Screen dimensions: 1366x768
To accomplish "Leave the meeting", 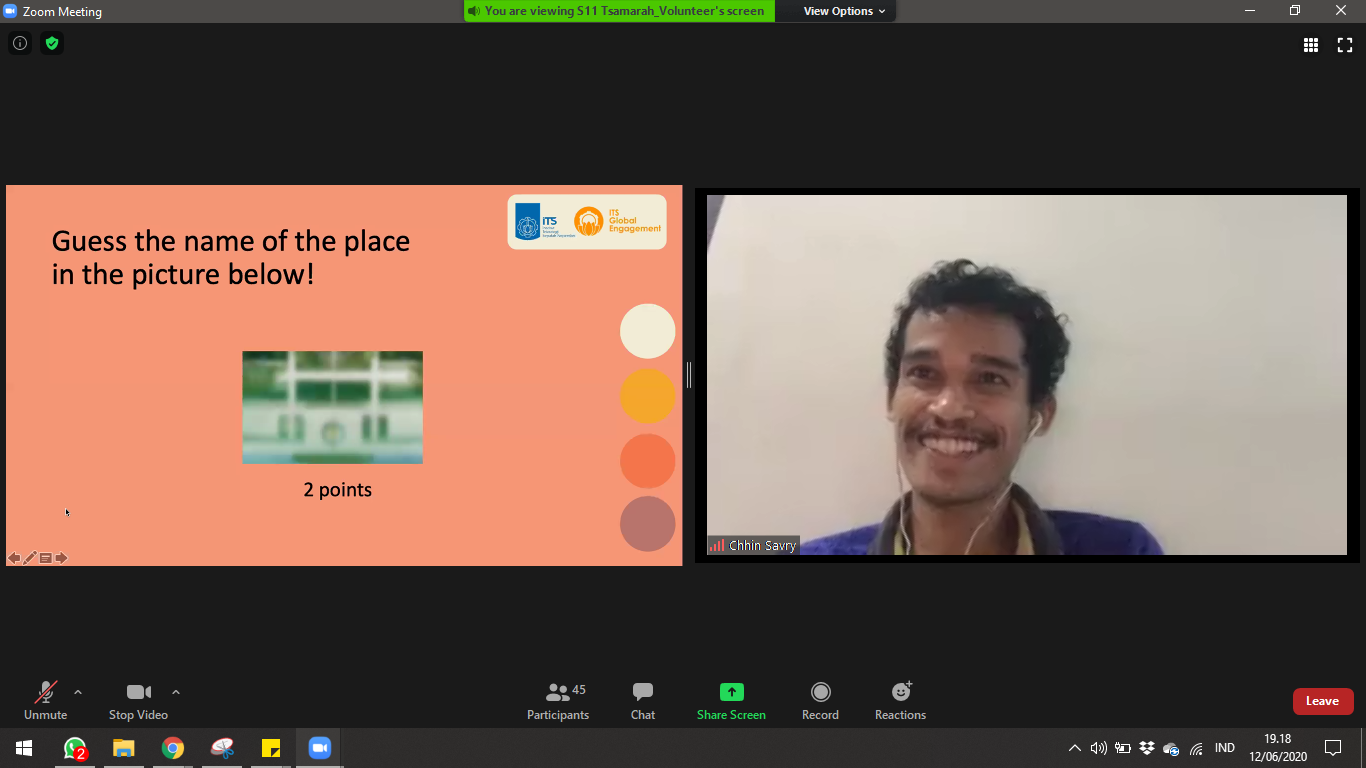I will point(1322,701).
